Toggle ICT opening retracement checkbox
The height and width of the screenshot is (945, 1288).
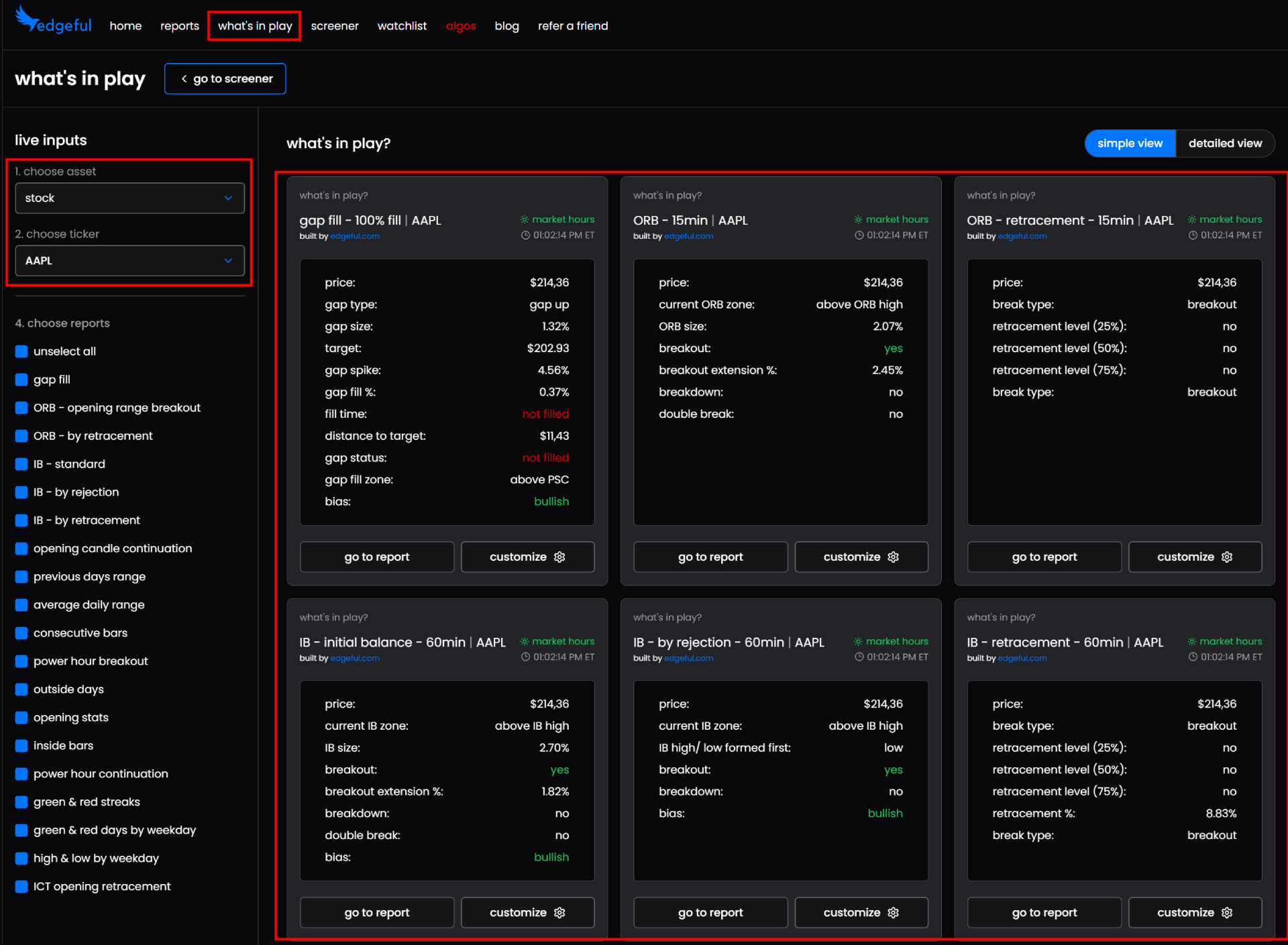coord(21,887)
